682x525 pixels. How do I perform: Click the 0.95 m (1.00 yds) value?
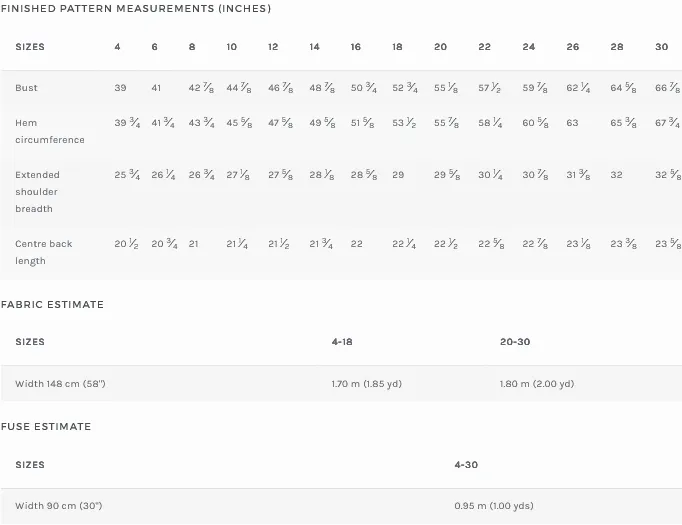[x=494, y=506]
